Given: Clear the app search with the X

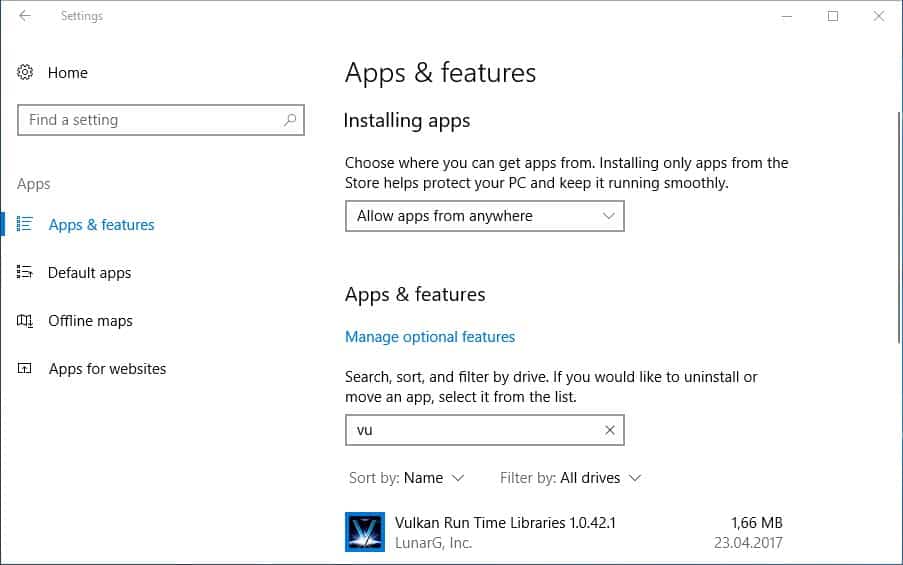Looking at the screenshot, I should (x=609, y=430).
